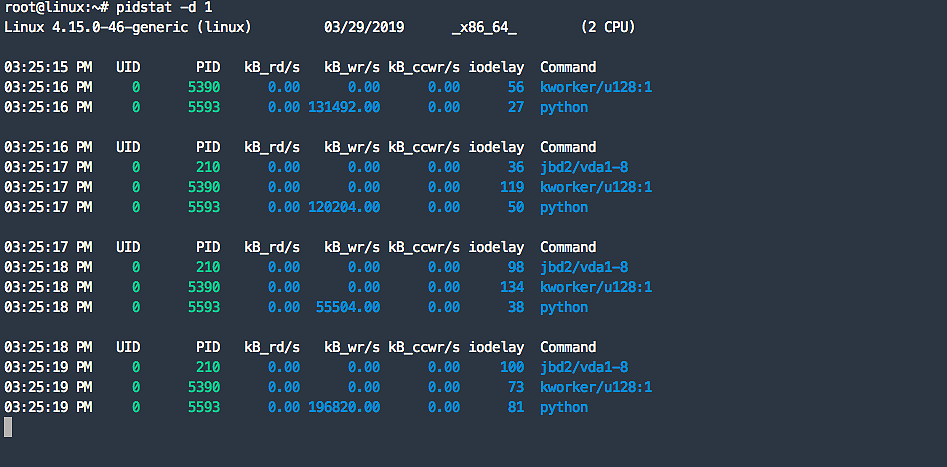947x467 pixels.
Task: Click the iodelay value 134
Action: (x=512, y=287)
